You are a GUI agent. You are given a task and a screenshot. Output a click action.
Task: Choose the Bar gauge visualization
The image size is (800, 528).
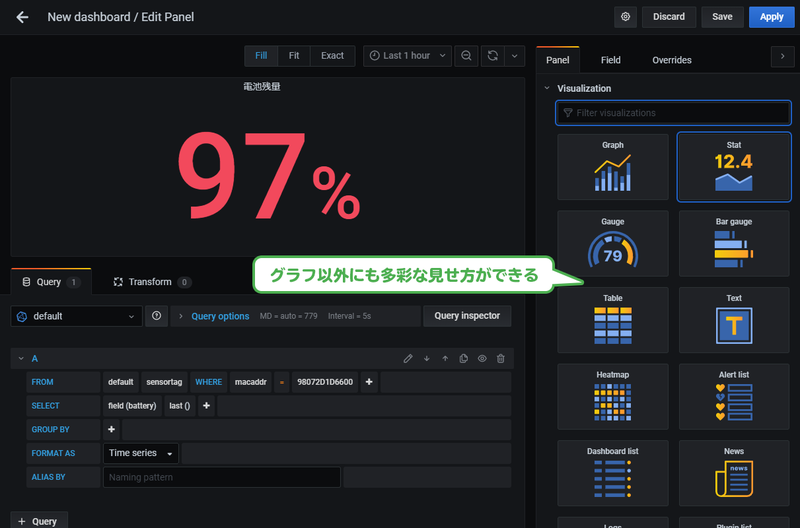click(x=734, y=243)
